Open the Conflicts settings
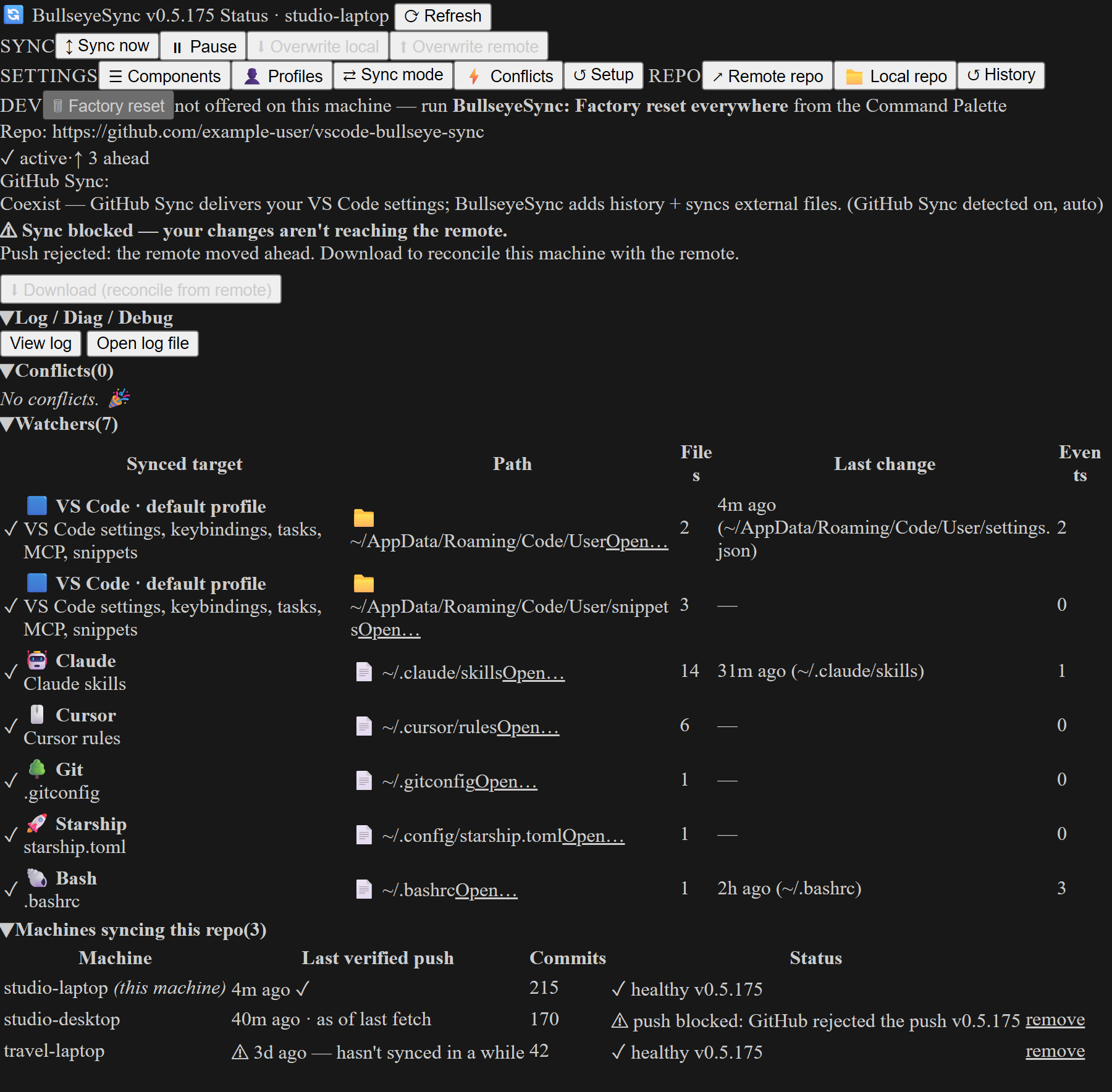This screenshot has width=1112, height=1092. tap(508, 76)
